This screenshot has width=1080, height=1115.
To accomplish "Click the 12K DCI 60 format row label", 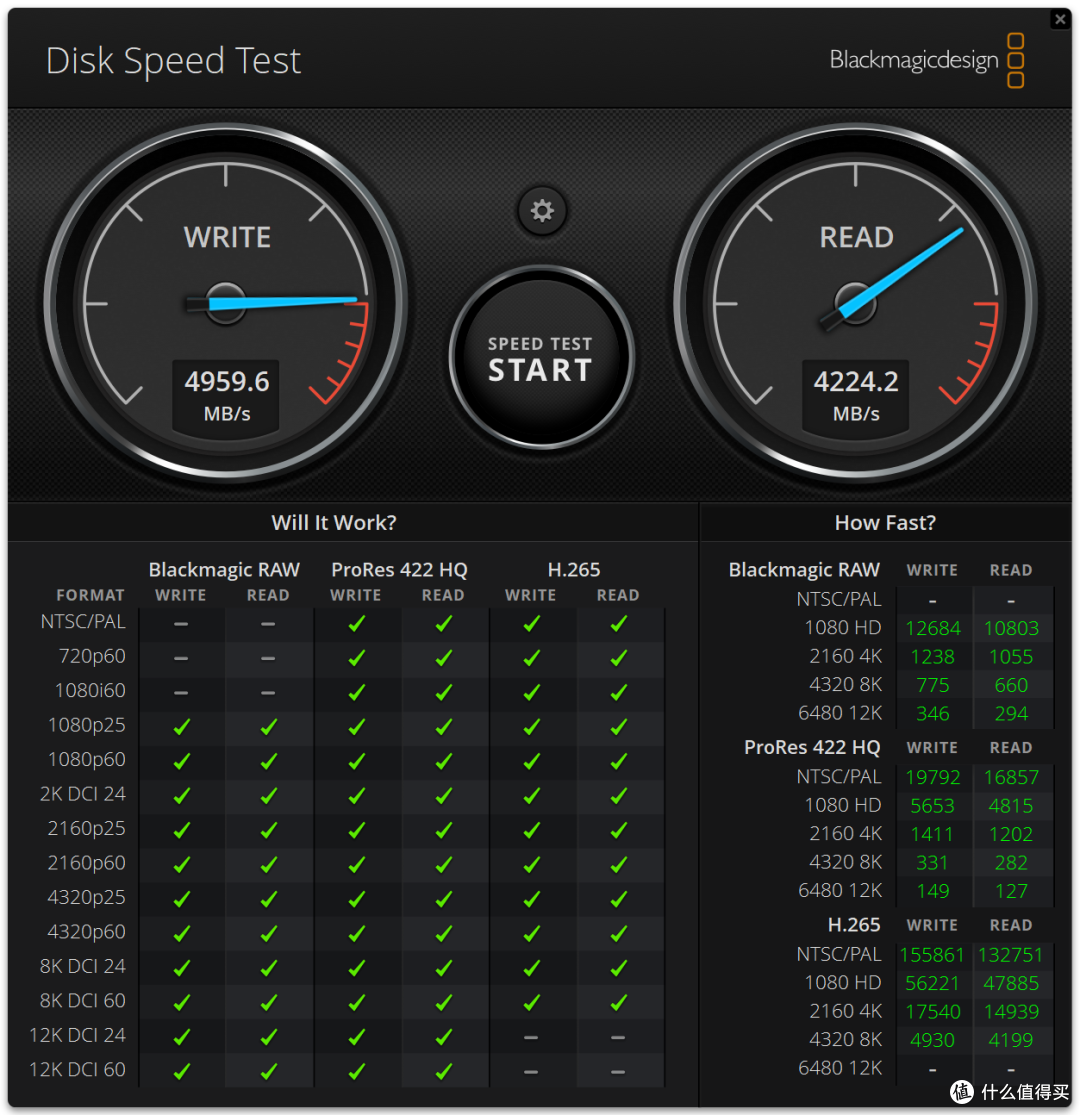I will [77, 1069].
